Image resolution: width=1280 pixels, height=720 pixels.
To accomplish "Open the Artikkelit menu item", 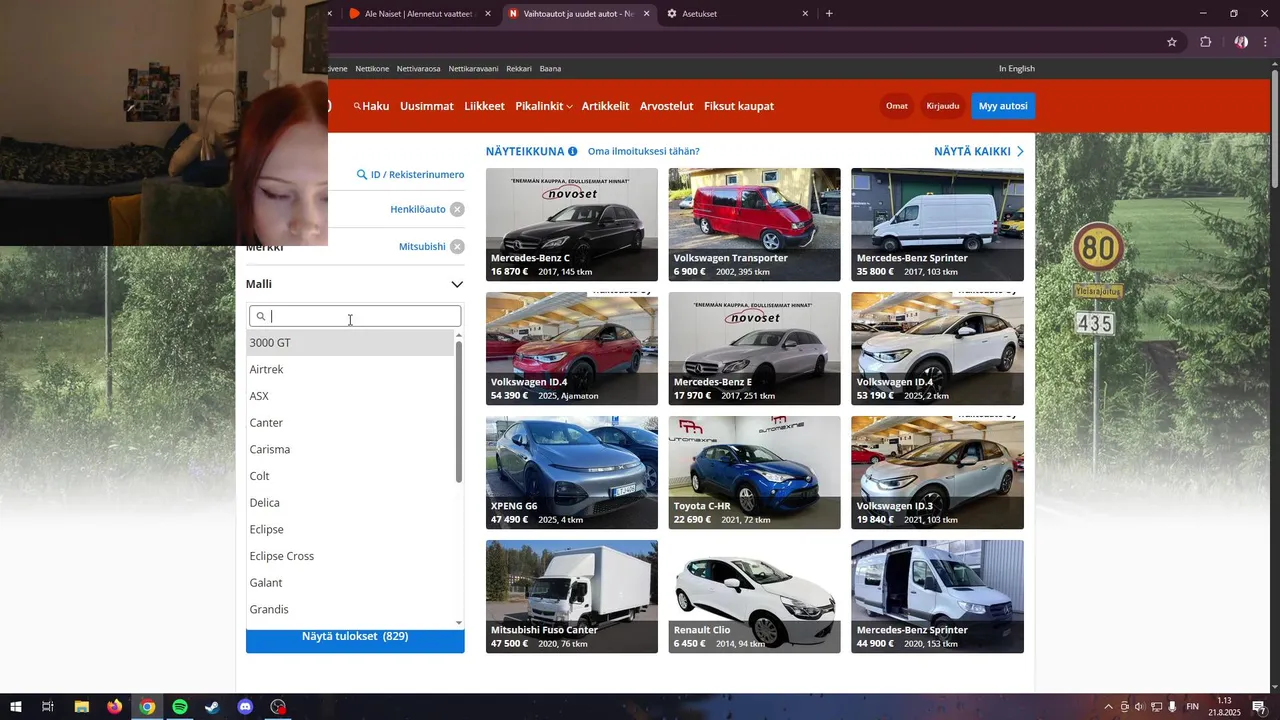I will tap(606, 106).
